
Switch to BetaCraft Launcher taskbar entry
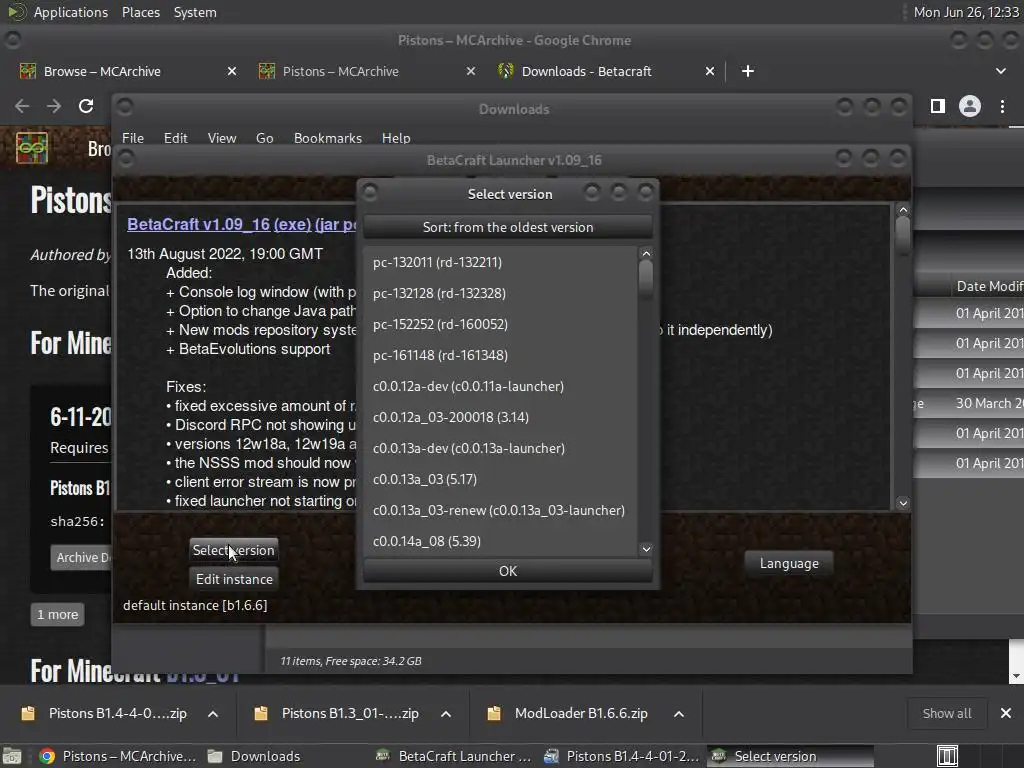tap(455, 756)
